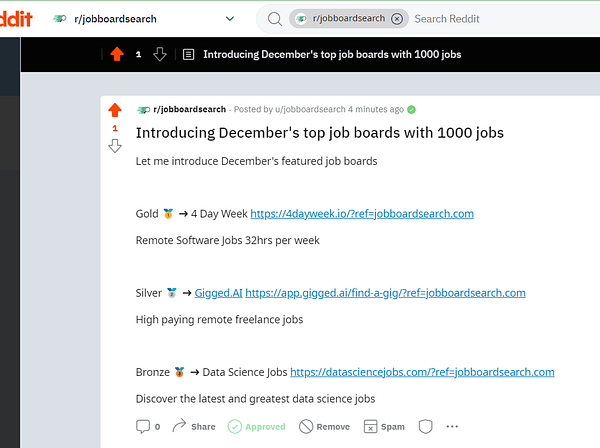Open the r/jobboardsearch community dropdown

coord(230,18)
